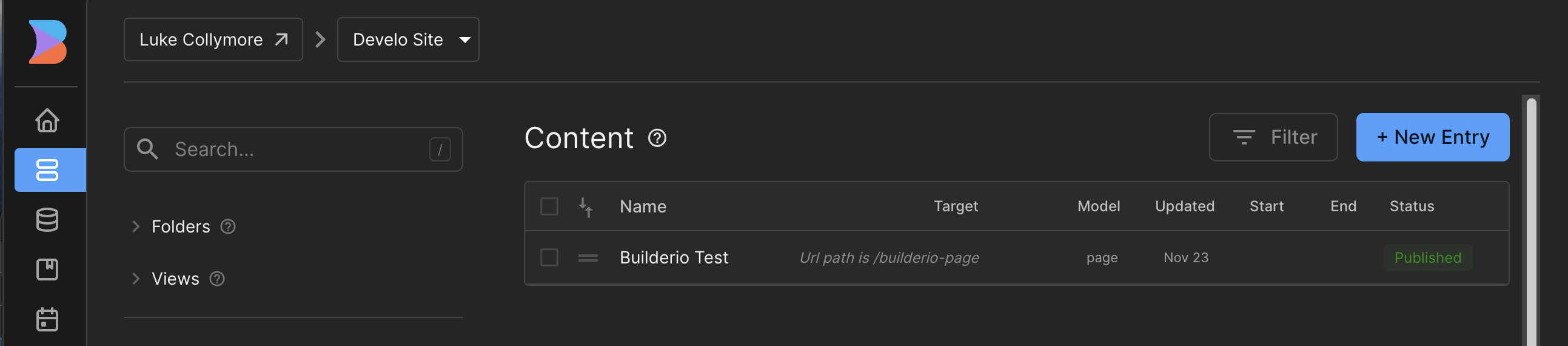Open the Filter button
The image size is (1568, 346).
click(x=1273, y=137)
